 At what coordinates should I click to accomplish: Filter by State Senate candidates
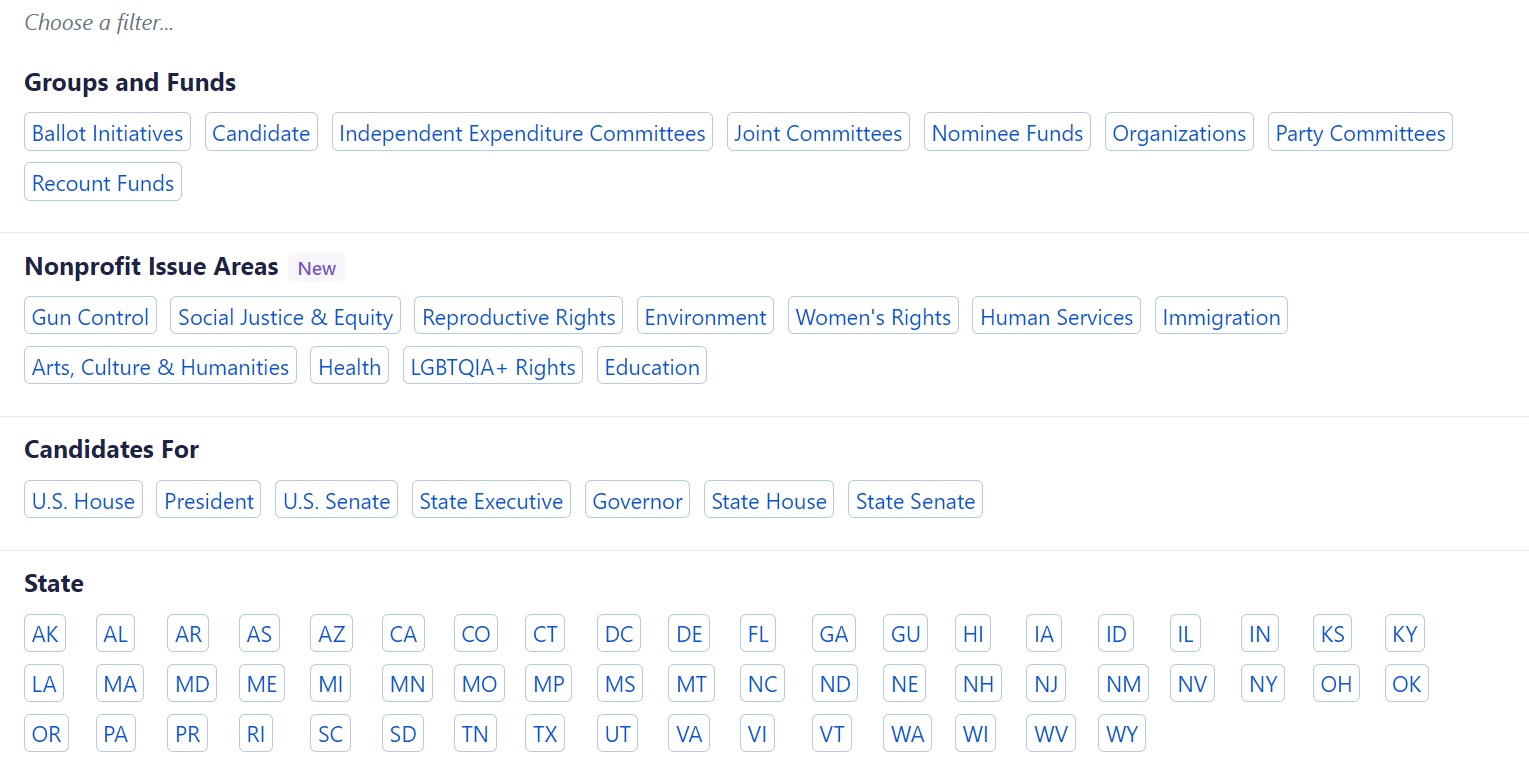coord(915,500)
